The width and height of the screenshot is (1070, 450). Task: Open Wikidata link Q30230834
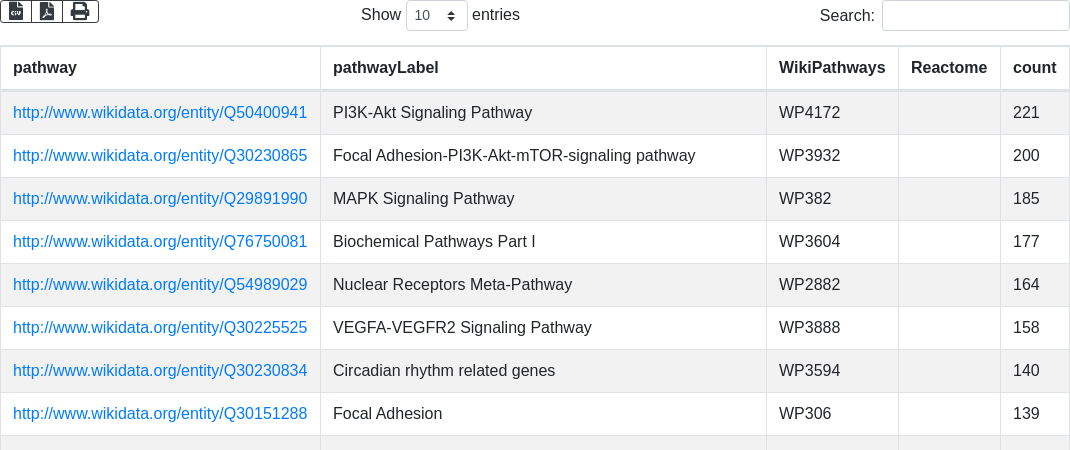160,371
